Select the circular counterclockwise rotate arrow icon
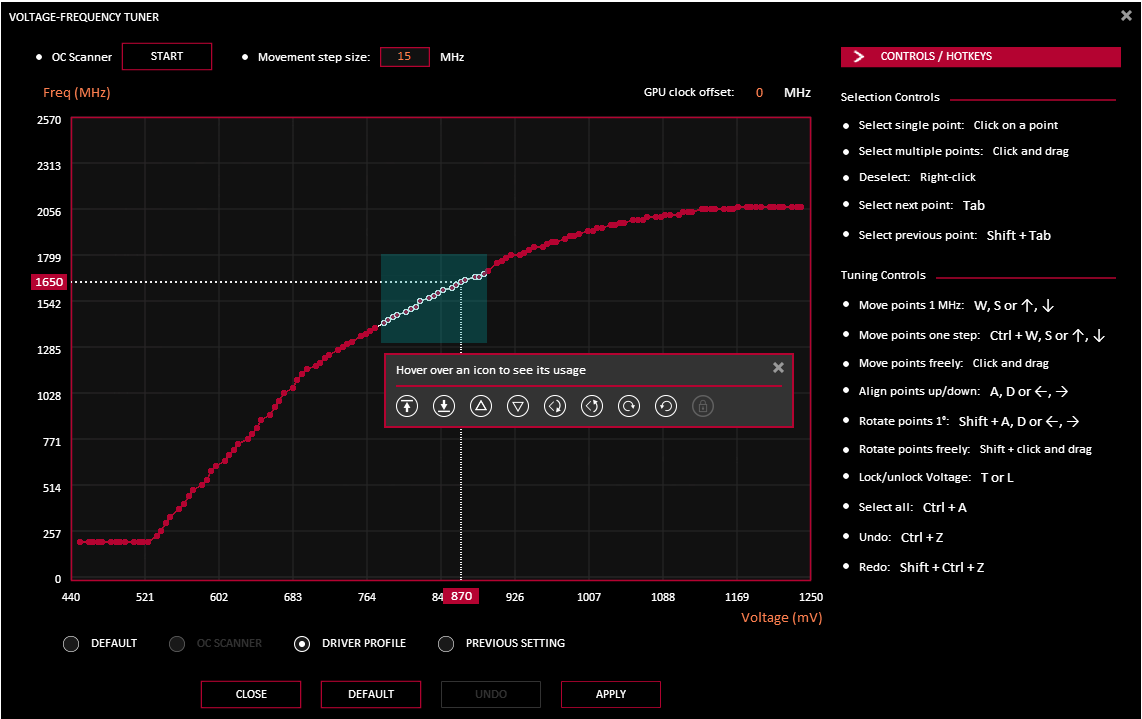 click(x=666, y=406)
